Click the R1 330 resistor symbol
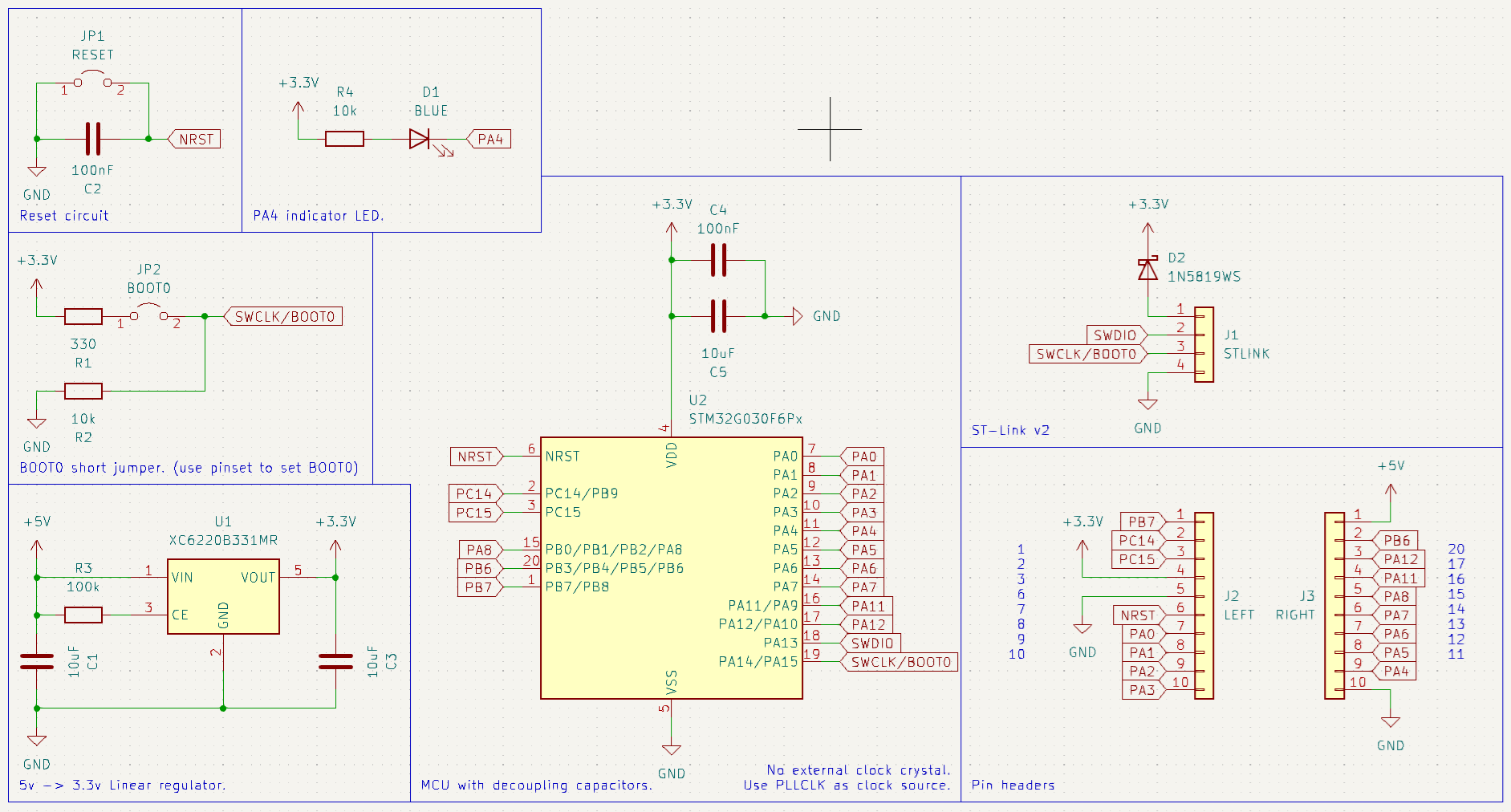 tap(83, 316)
